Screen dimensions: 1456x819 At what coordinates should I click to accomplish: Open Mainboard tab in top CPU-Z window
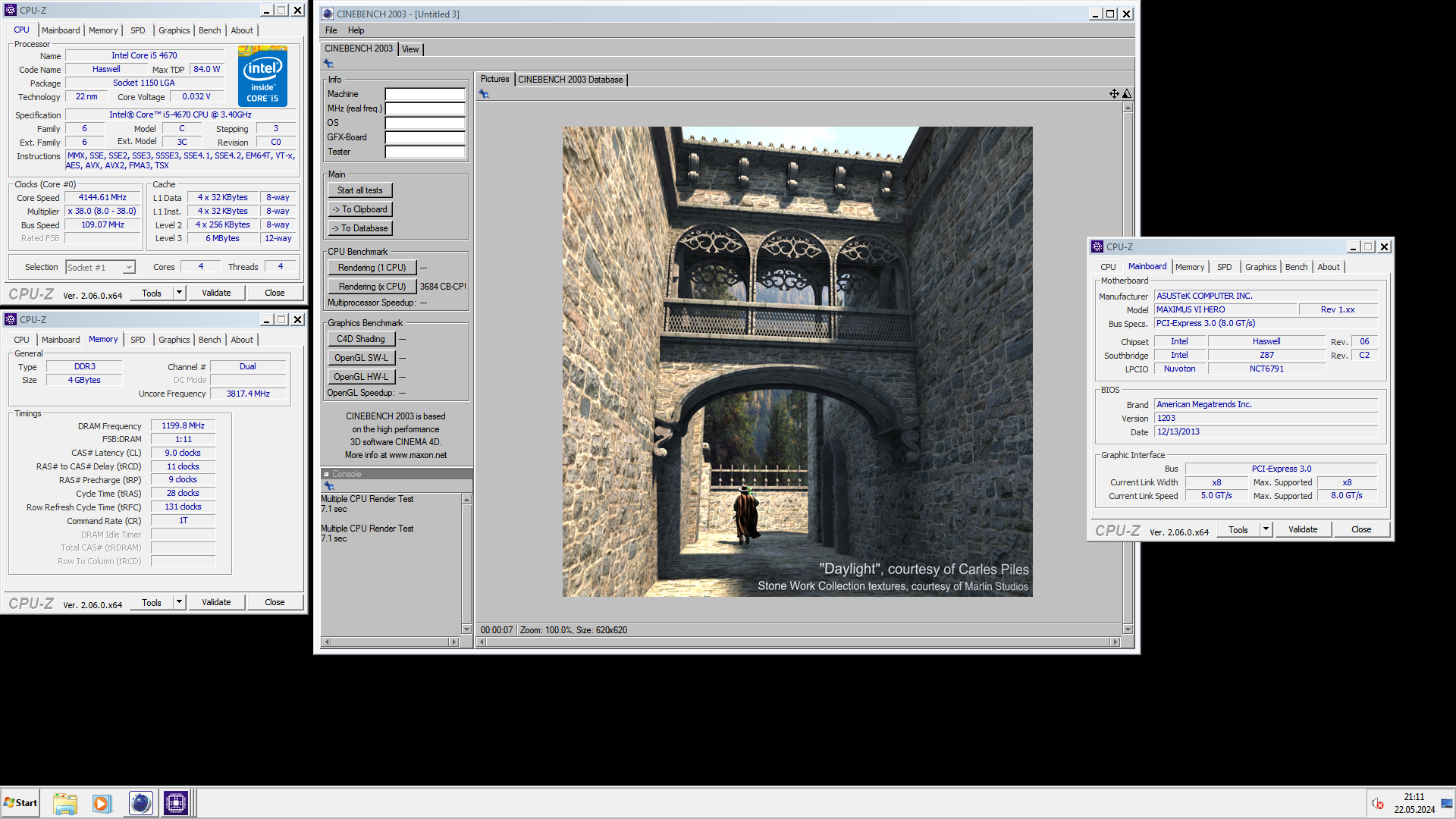[61, 30]
